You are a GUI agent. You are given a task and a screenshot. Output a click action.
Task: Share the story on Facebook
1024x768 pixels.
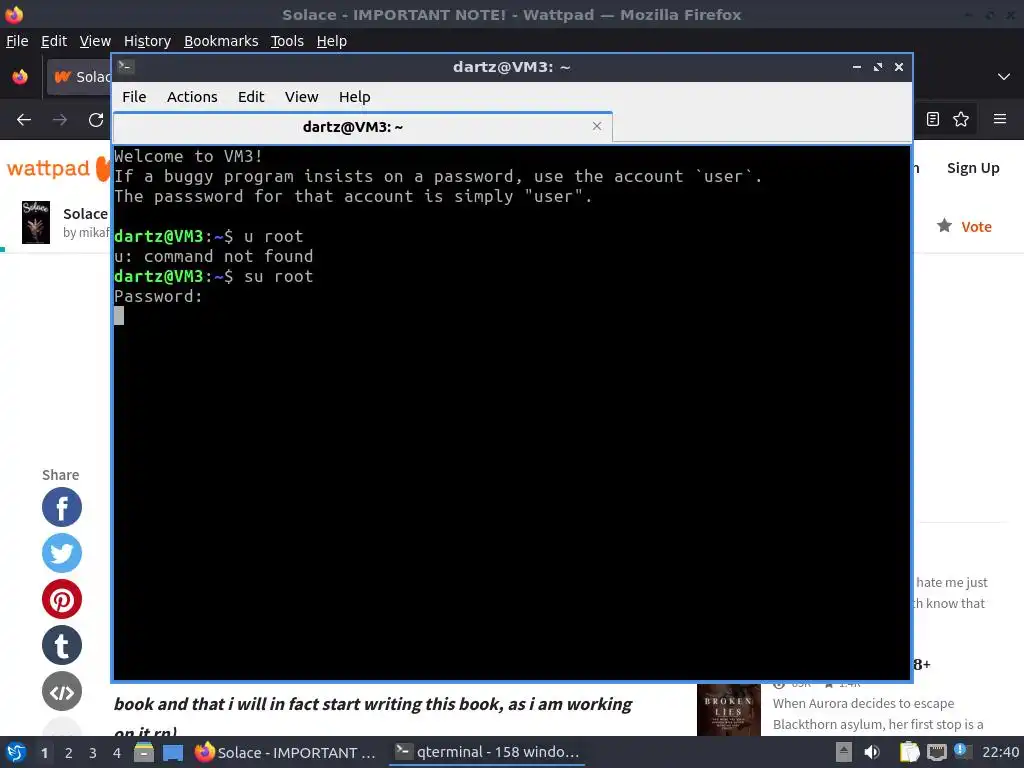(62, 507)
